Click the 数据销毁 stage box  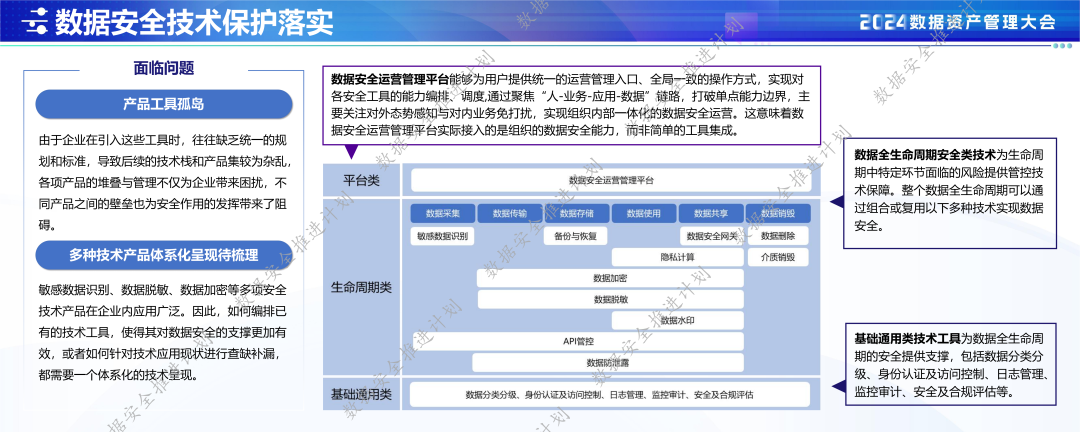tap(778, 214)
